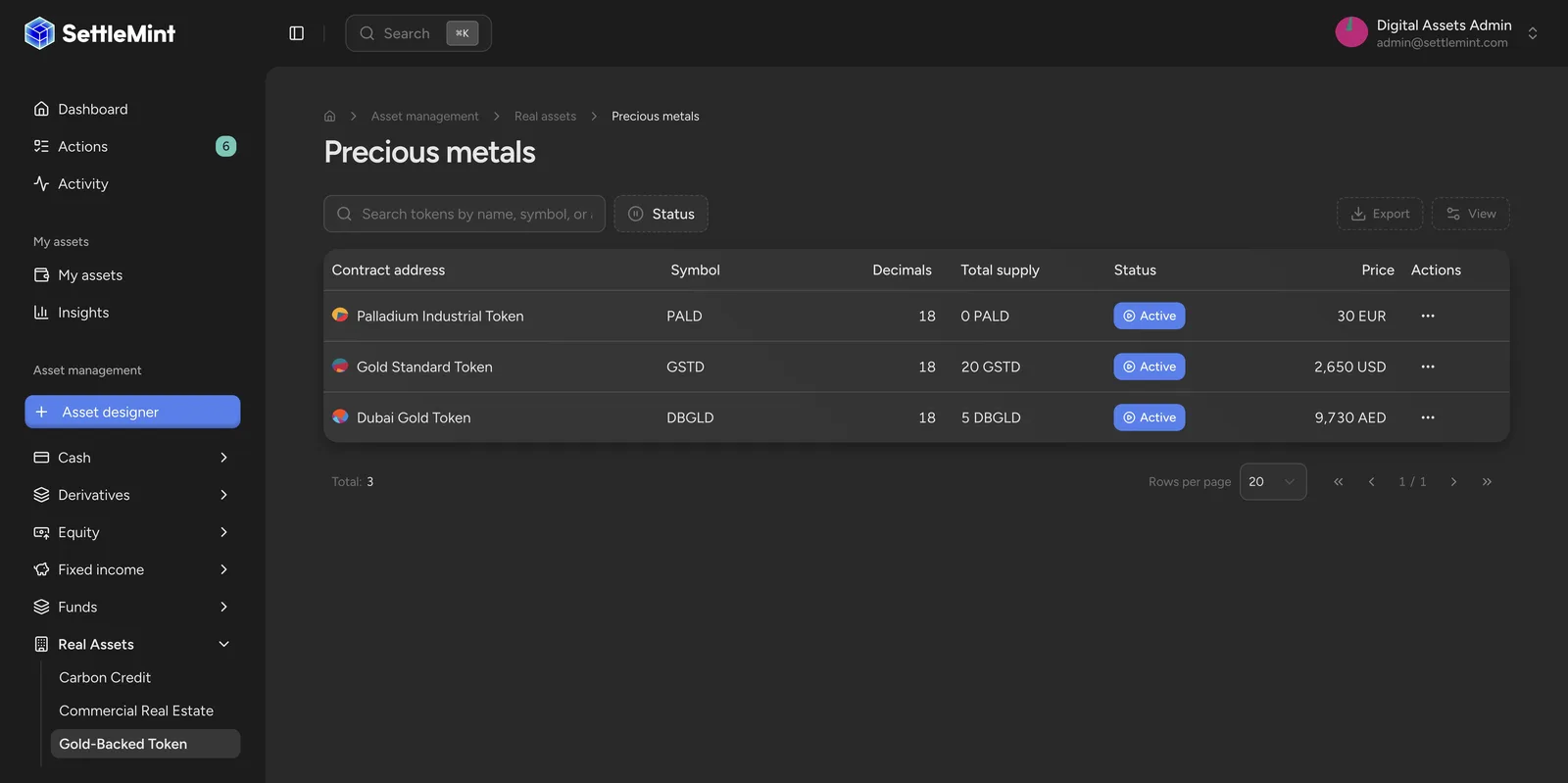The width and height of the screenshot is (1568, 783).
Task: Click the My assets wallet icon
Action: point(41,275)
